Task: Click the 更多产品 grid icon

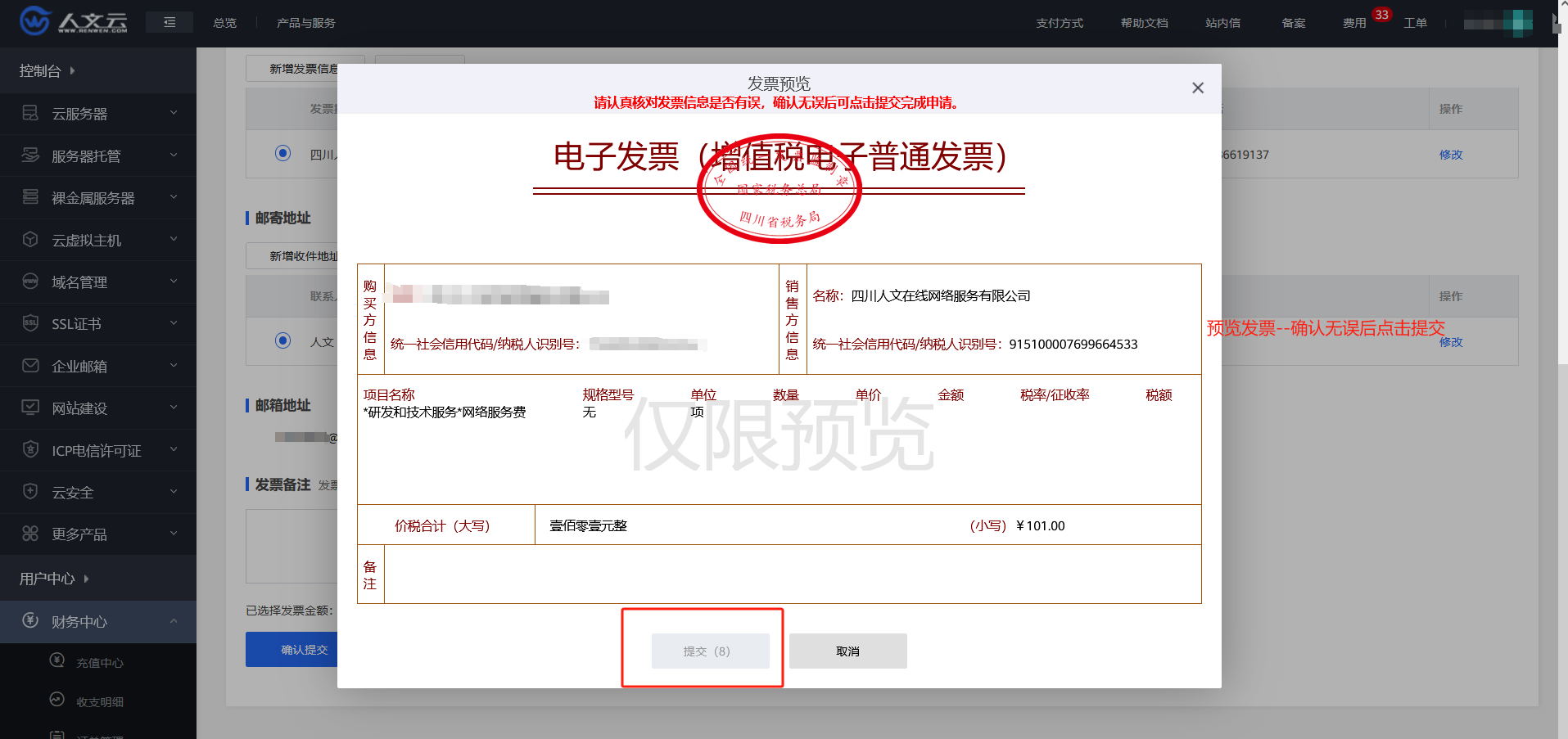Action: [x=30, y=534]
